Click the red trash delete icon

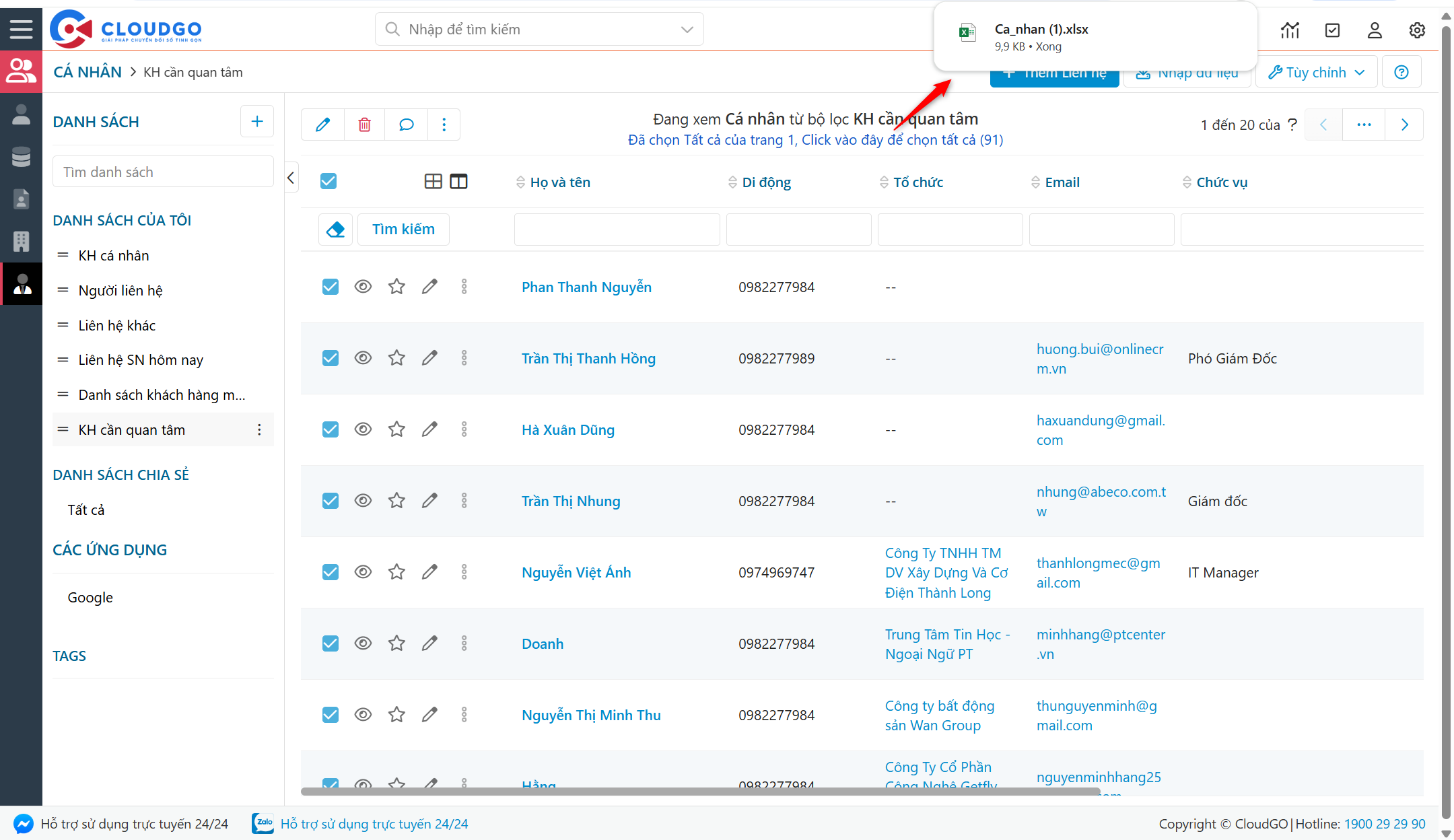(364, 125)
